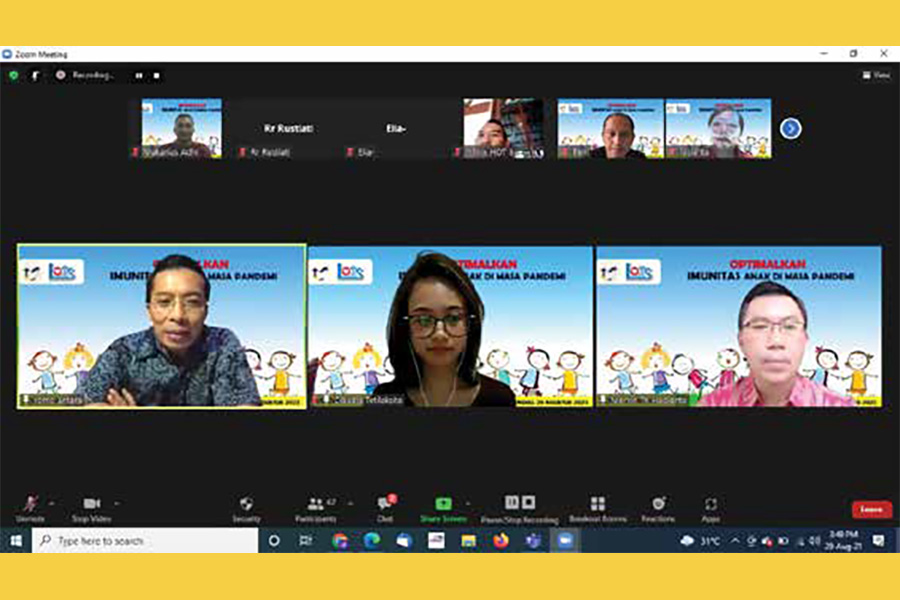Expand audio options arrow next to Unmute

point(52,503)
